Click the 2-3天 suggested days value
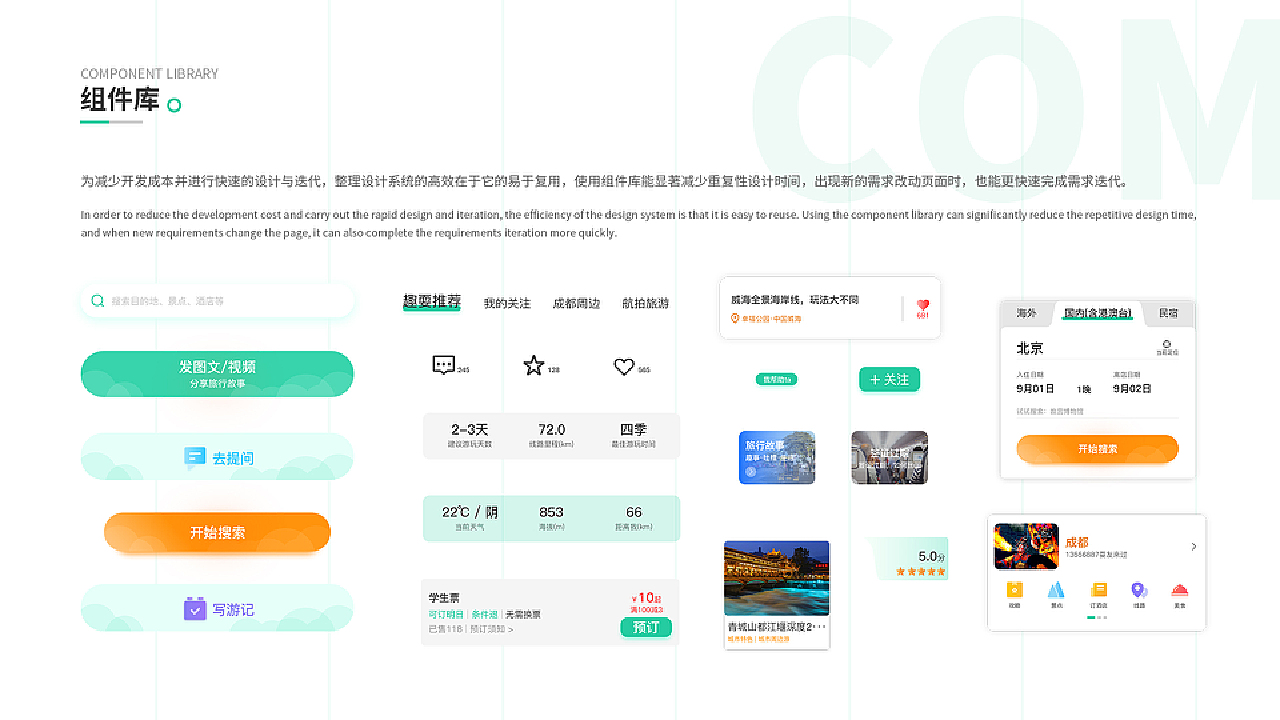The height and width of the screenshot is (720, 1280). point(471,429)
